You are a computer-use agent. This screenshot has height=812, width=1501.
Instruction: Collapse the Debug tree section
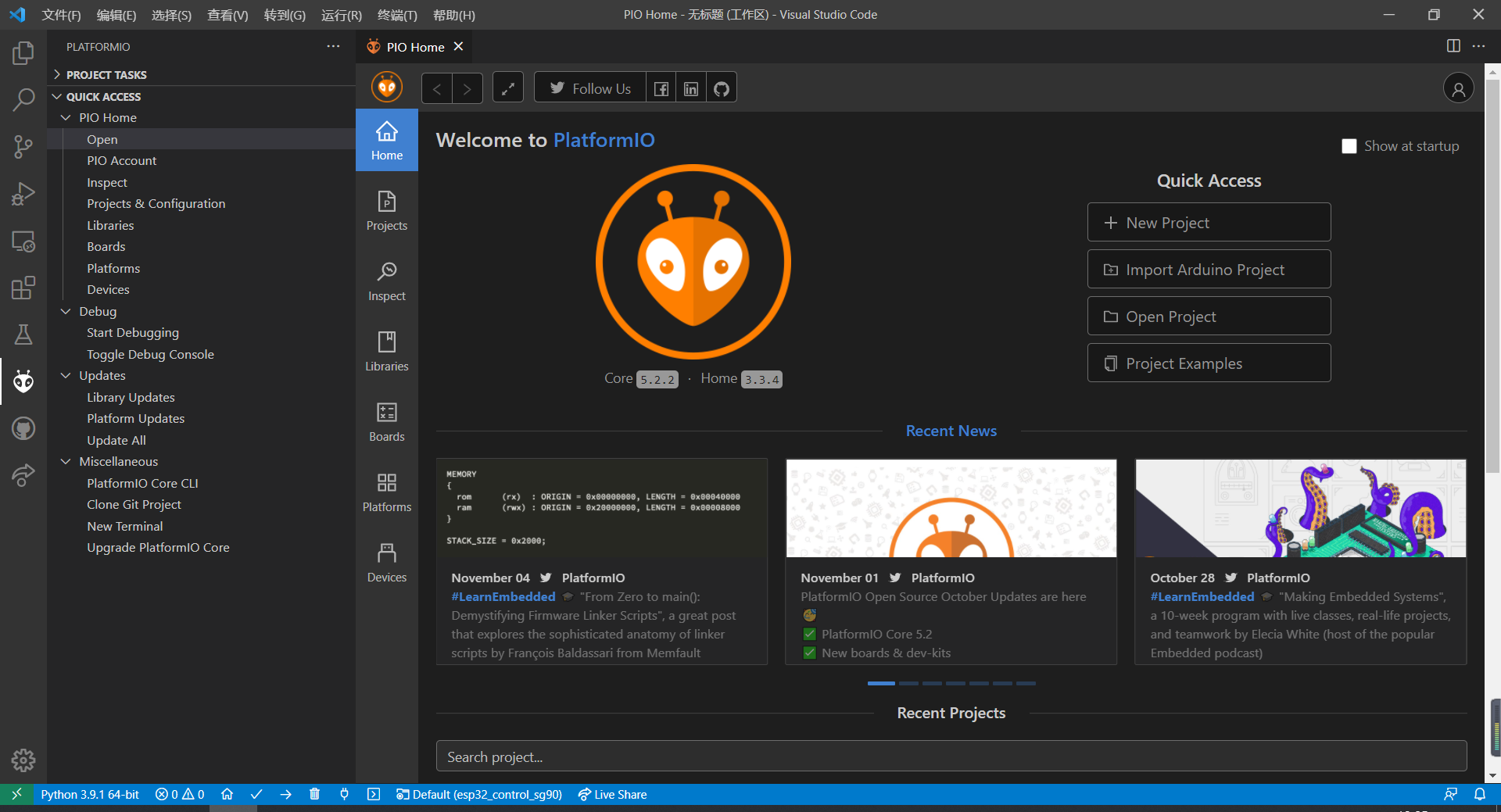(x=66, y=311)
